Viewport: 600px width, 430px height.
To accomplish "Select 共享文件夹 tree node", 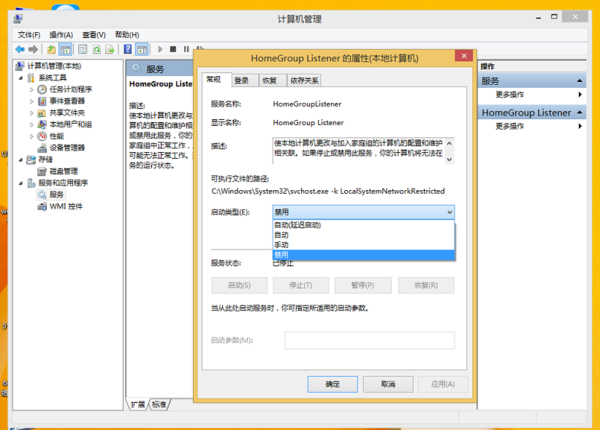I will tap(67, 113).
